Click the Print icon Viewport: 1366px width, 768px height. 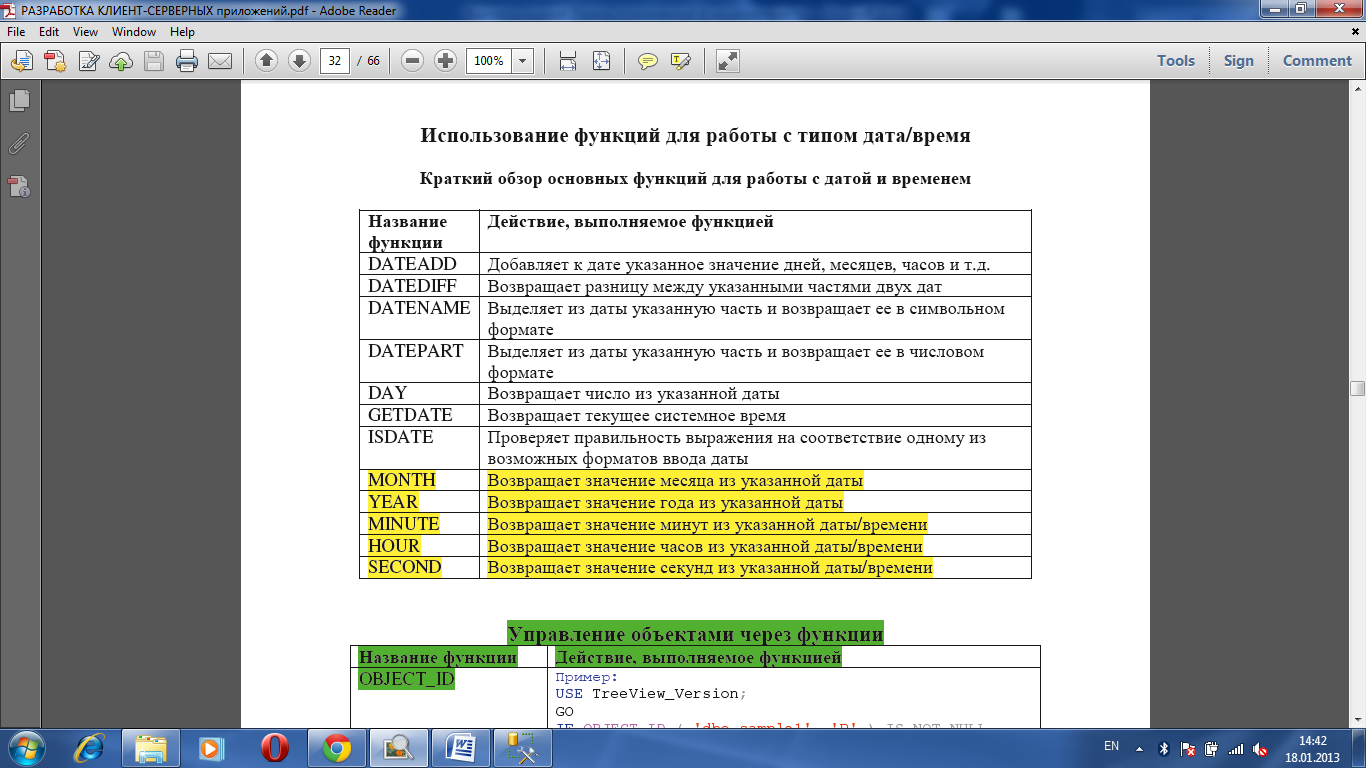tap(187, 61)
